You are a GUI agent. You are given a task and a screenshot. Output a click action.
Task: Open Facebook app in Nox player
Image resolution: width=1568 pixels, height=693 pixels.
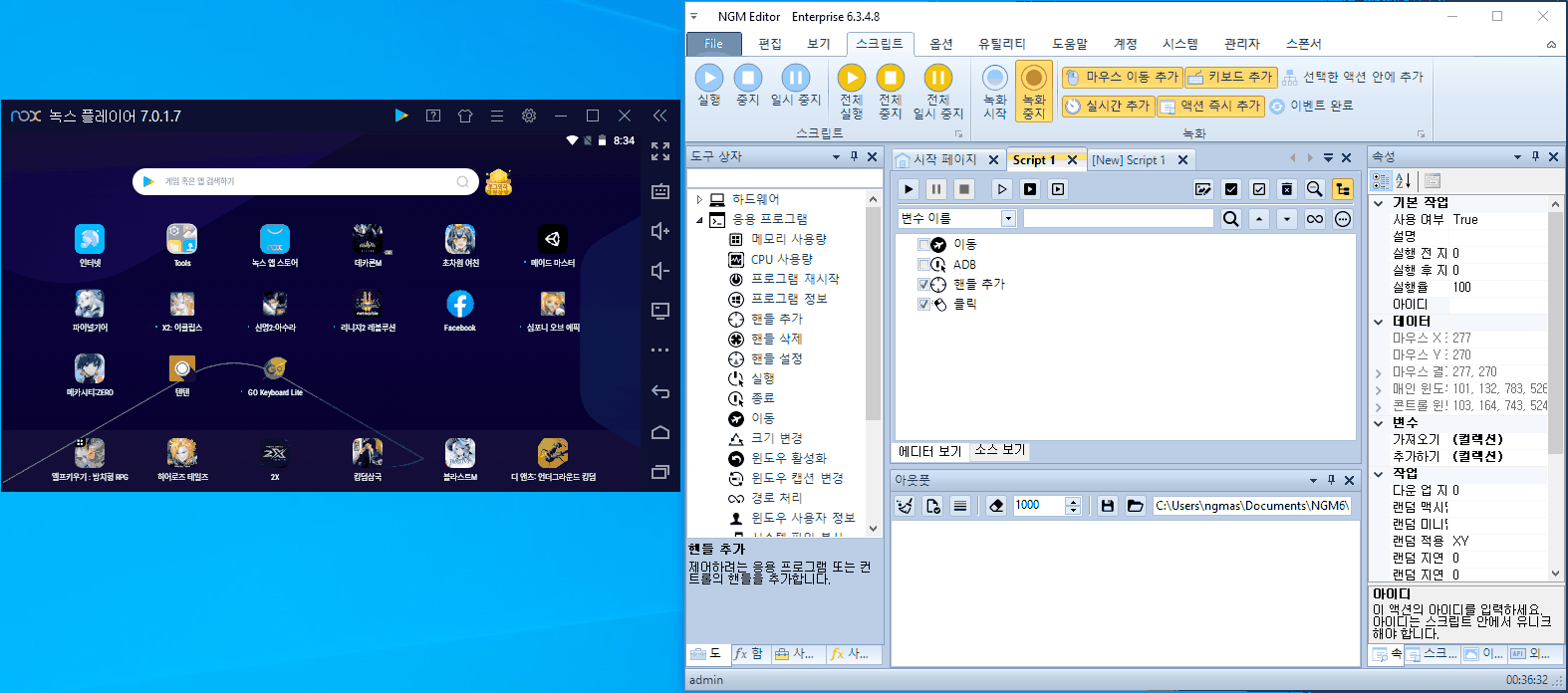[x=459, y=310]
